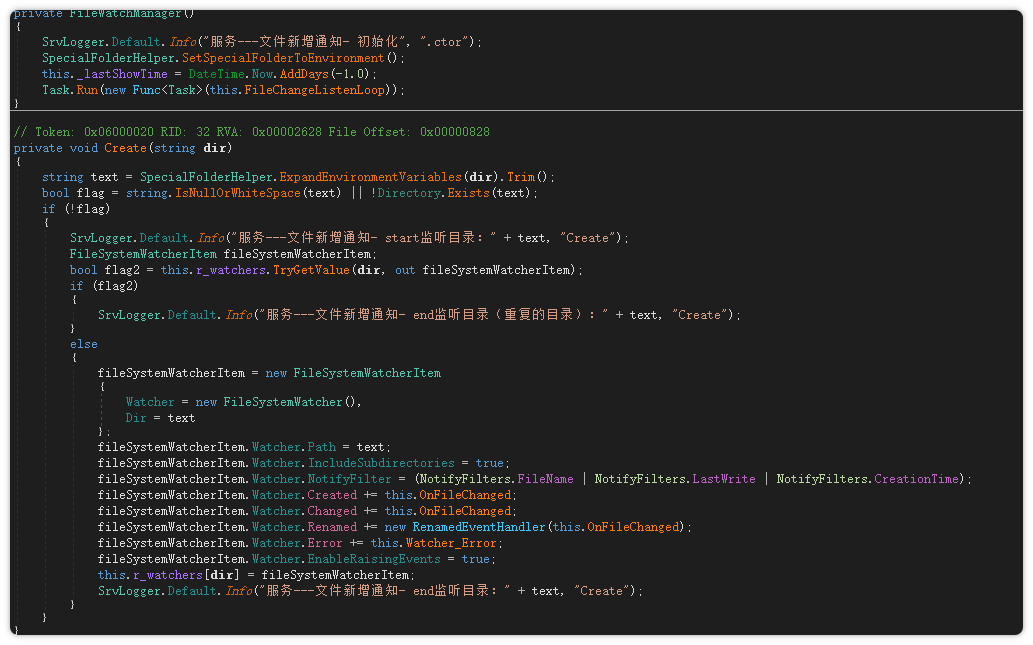
Task: Click the NotifyFilters.LastWrite enum member
Action: (724, 479)
